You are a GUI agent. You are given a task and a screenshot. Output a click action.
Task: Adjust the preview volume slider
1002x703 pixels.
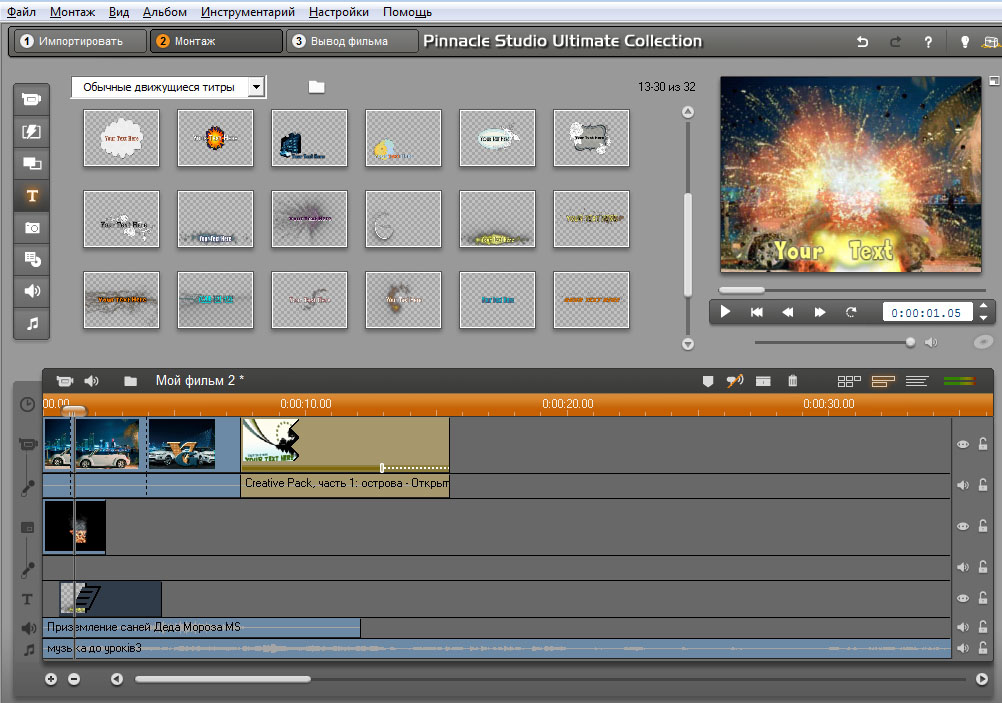(909, 342)
